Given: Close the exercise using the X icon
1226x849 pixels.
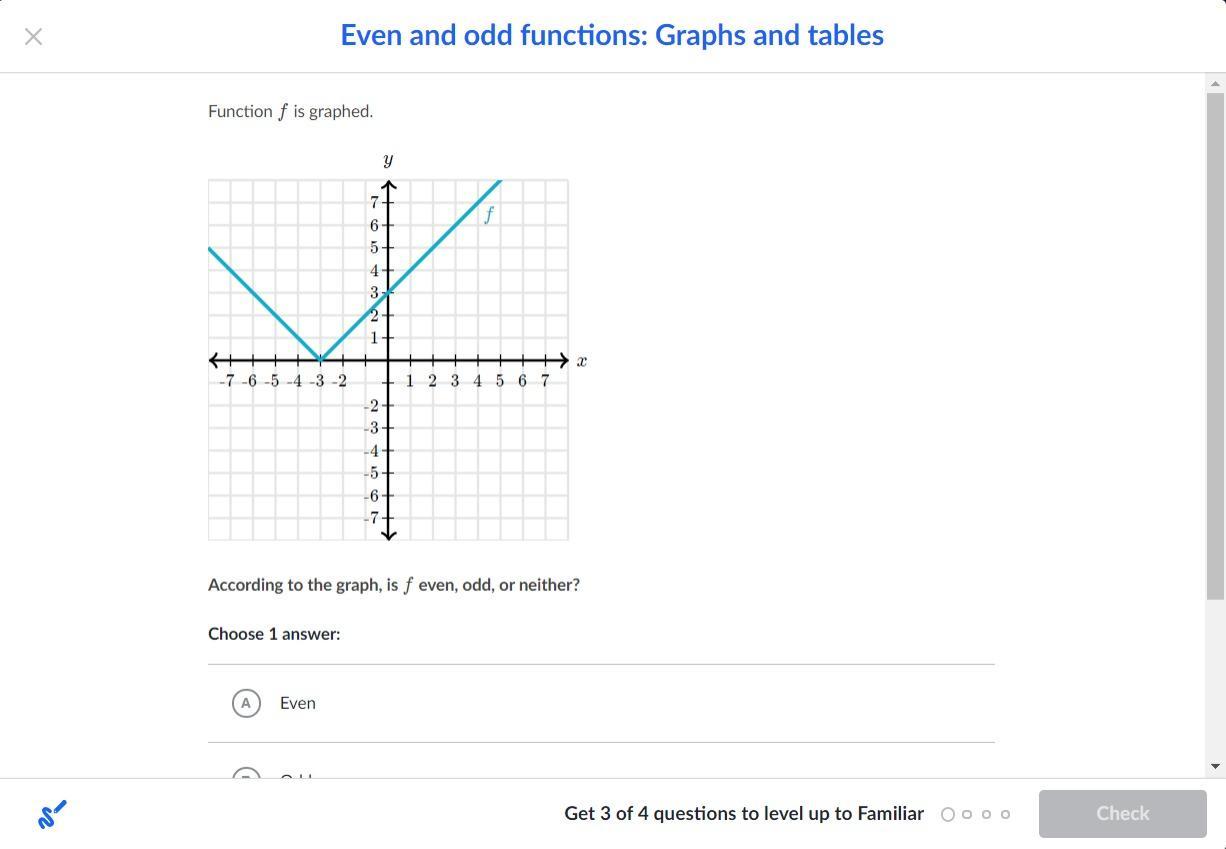Looking at the screenshot, I should (33, 37).
